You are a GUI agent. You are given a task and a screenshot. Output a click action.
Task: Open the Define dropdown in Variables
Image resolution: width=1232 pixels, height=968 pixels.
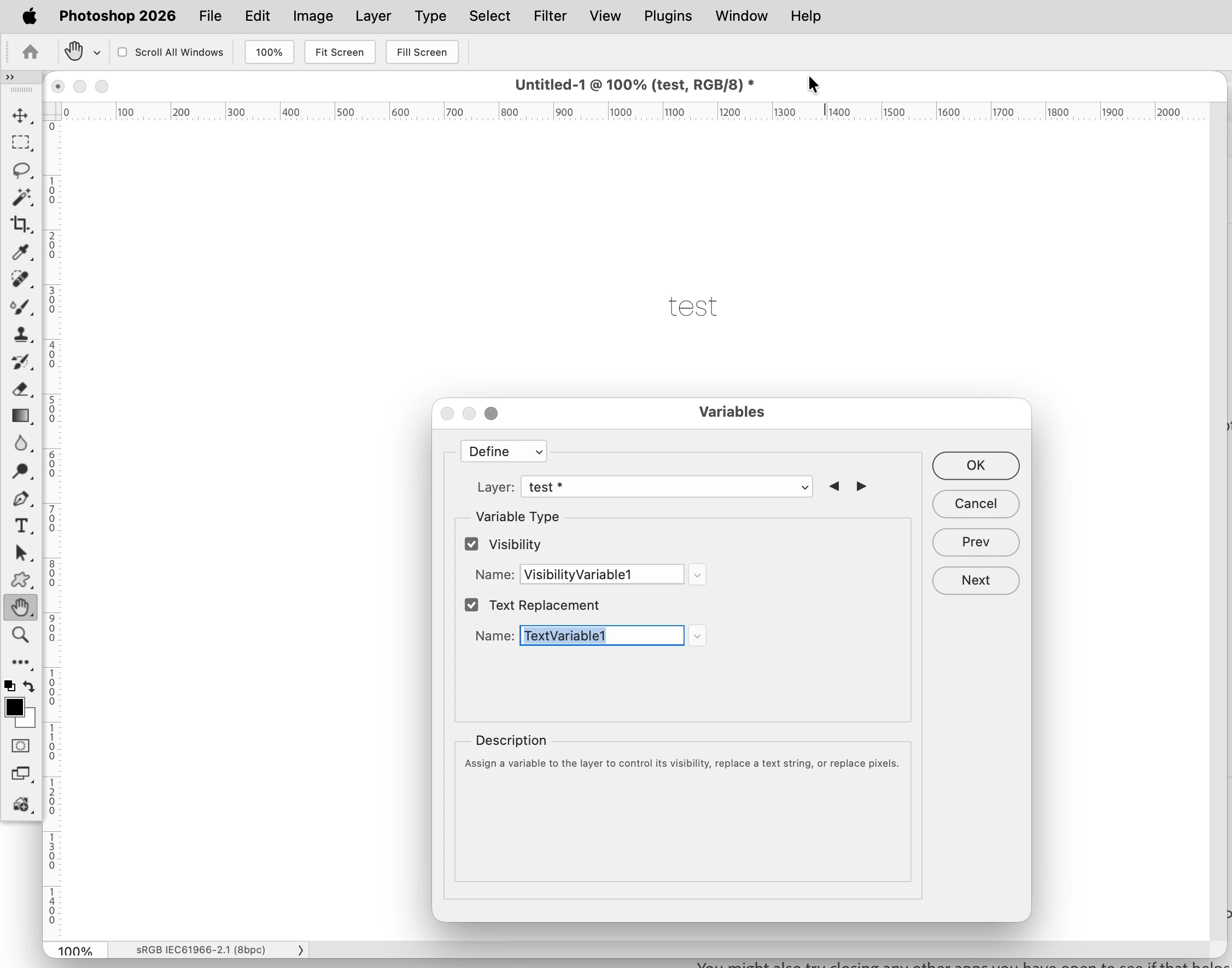coord(503,451)
